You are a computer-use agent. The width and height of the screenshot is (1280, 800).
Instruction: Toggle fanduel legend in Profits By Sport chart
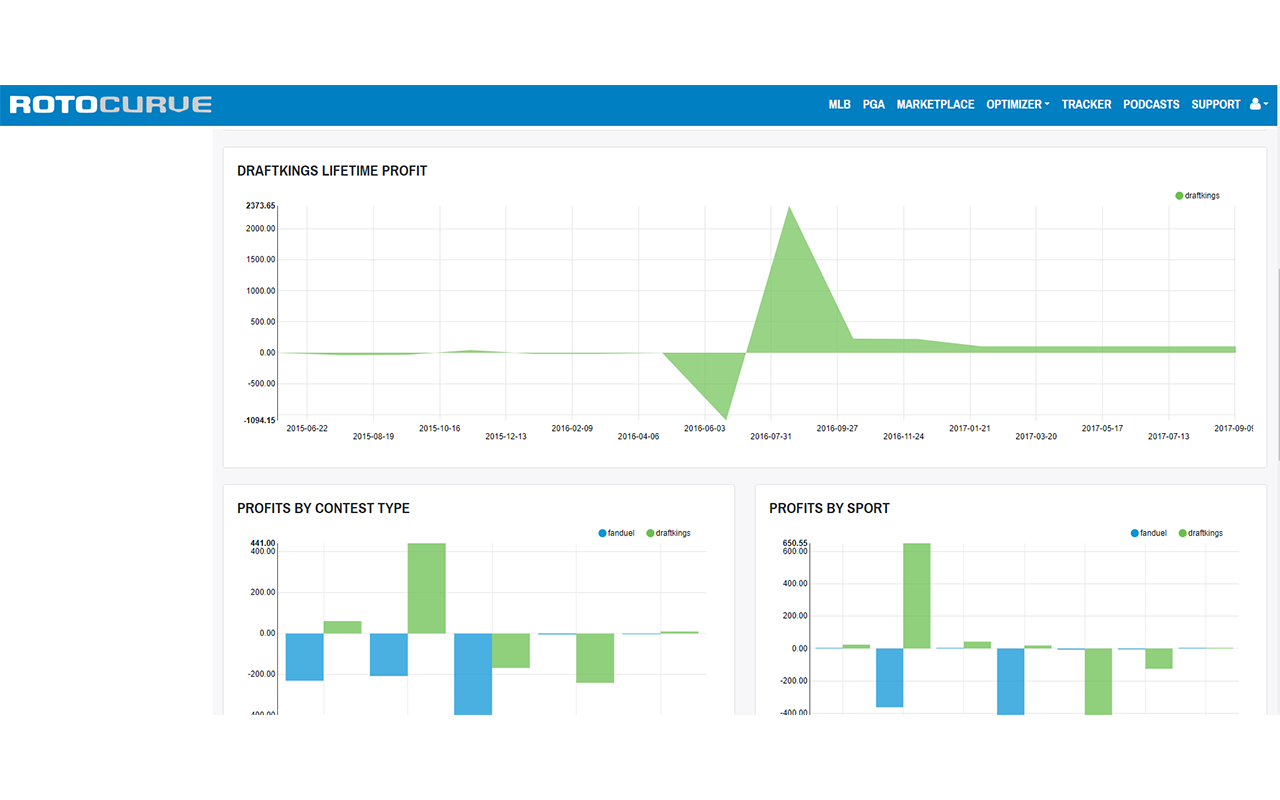coord(1149,533)
